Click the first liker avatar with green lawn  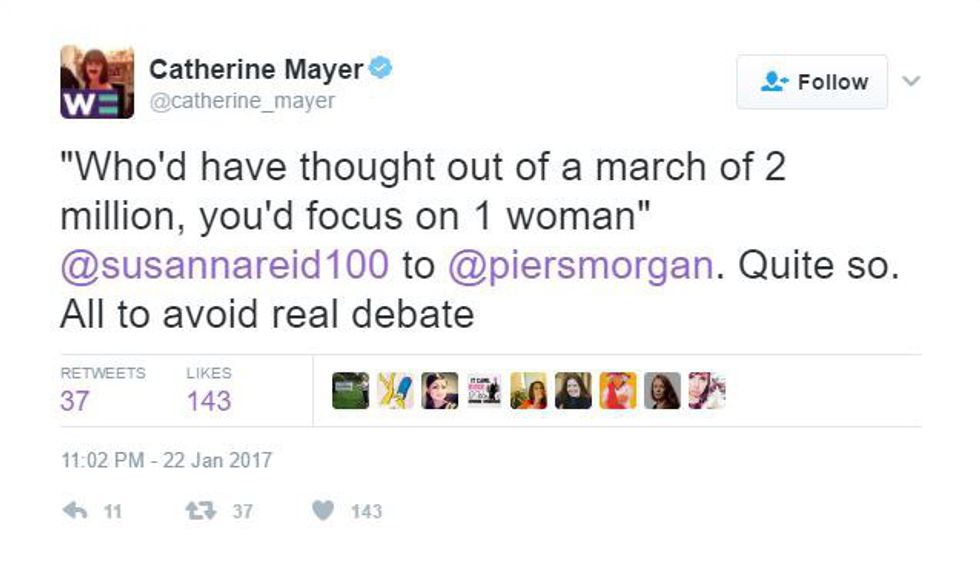click(x=350, y=390)
